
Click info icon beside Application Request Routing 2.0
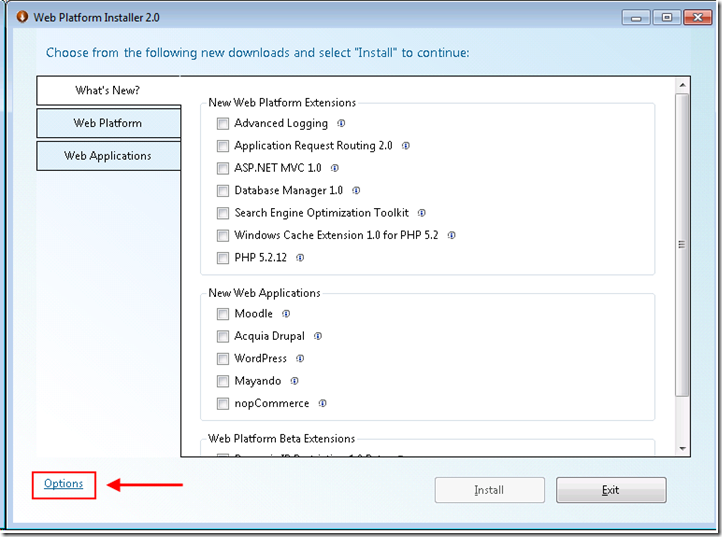pos(406,146)
